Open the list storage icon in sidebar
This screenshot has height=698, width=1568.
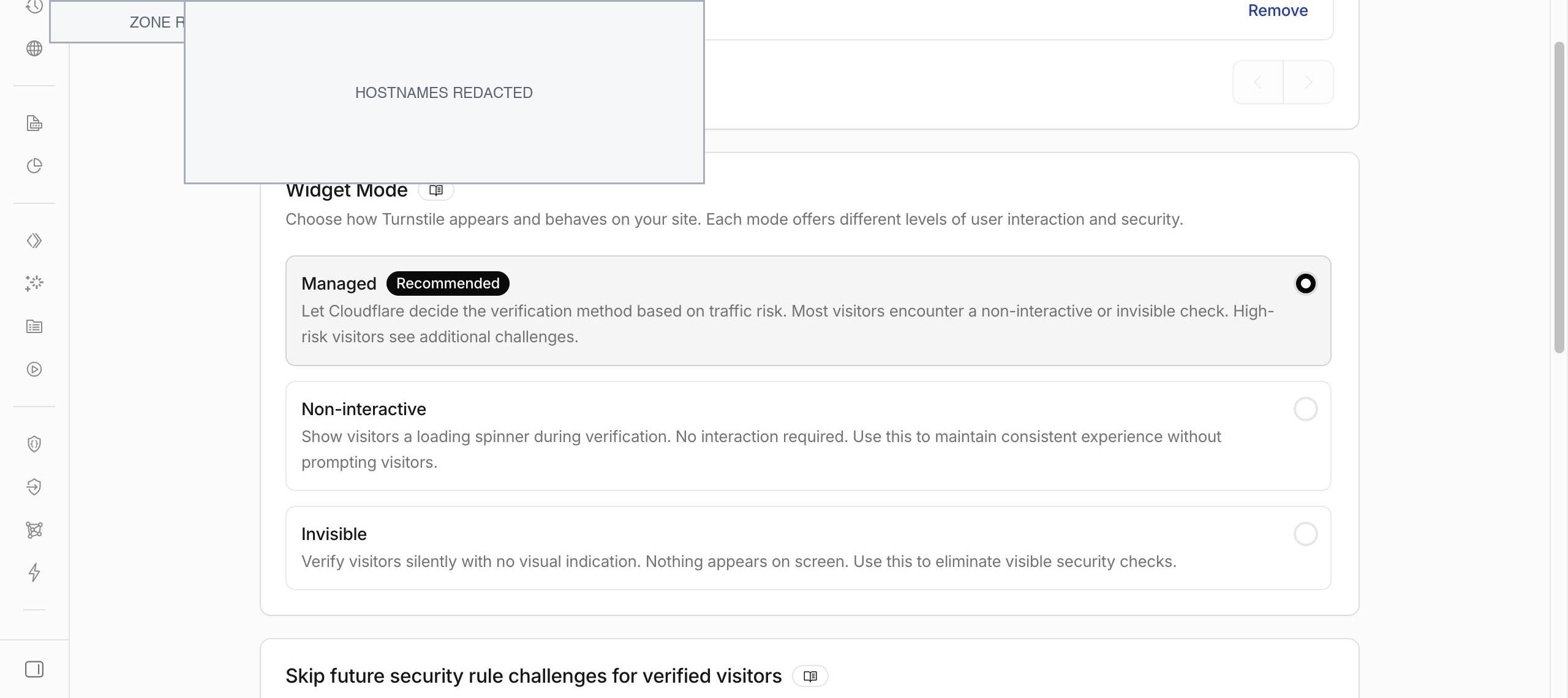pyautogui.click(x=34, y=326)
